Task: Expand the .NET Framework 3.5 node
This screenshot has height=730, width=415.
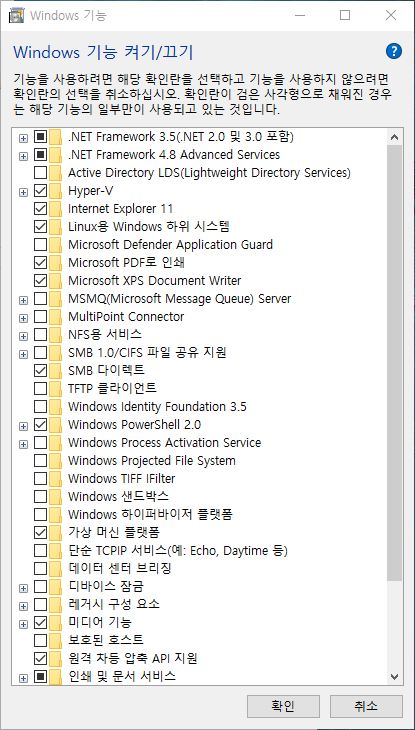Action: click(x=23, y=138)
